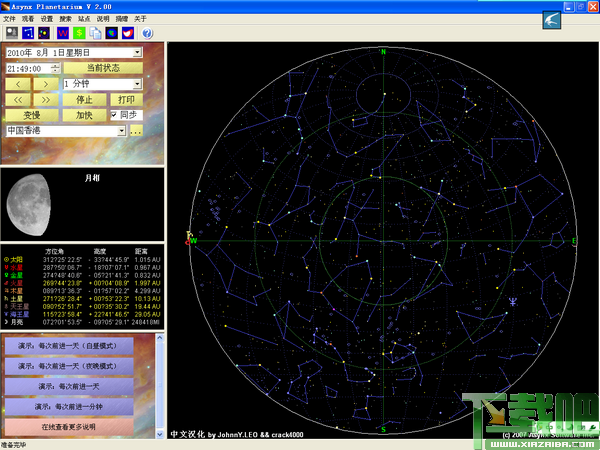
Task: Click the fast rewind << button
Action: tap(18, 99)
